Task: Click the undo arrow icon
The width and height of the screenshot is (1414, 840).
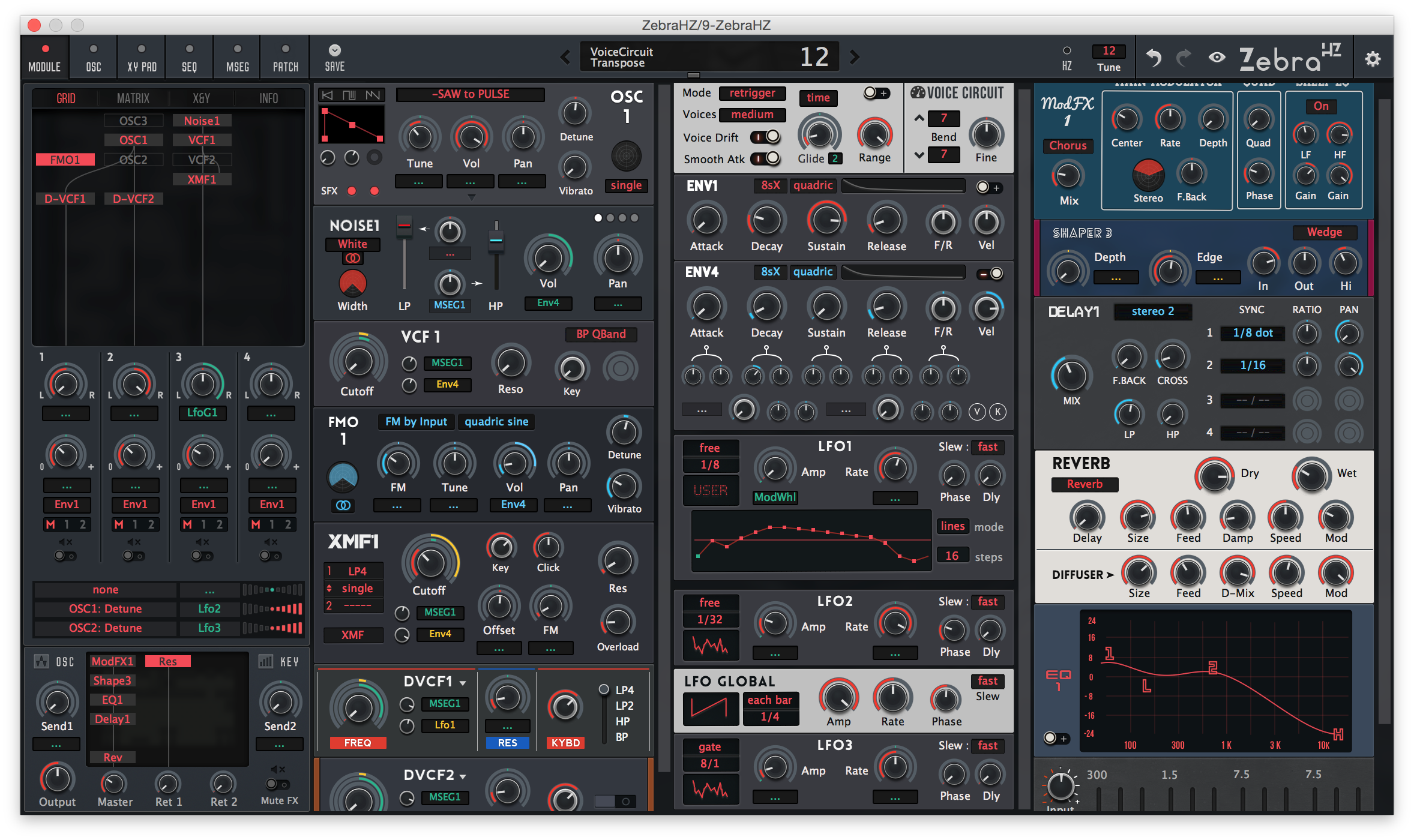Action: pyautogui.click(x=1154, y=58)
